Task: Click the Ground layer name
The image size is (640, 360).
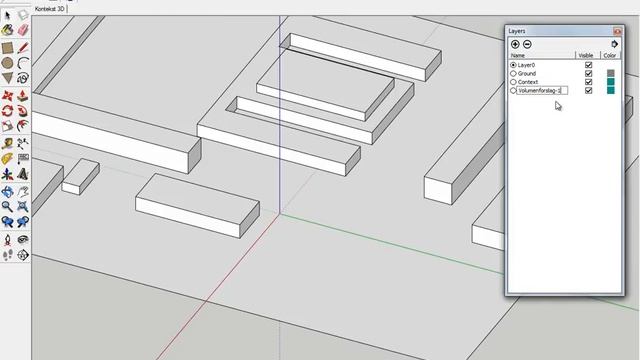Action: [527, 73]
